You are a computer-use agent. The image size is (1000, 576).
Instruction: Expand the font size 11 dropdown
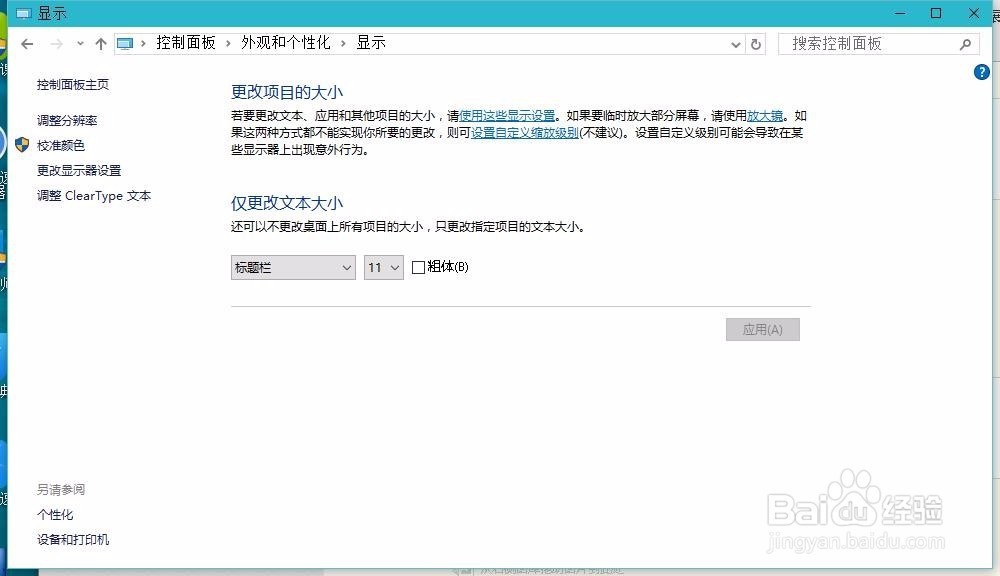(x=383, y=267)
